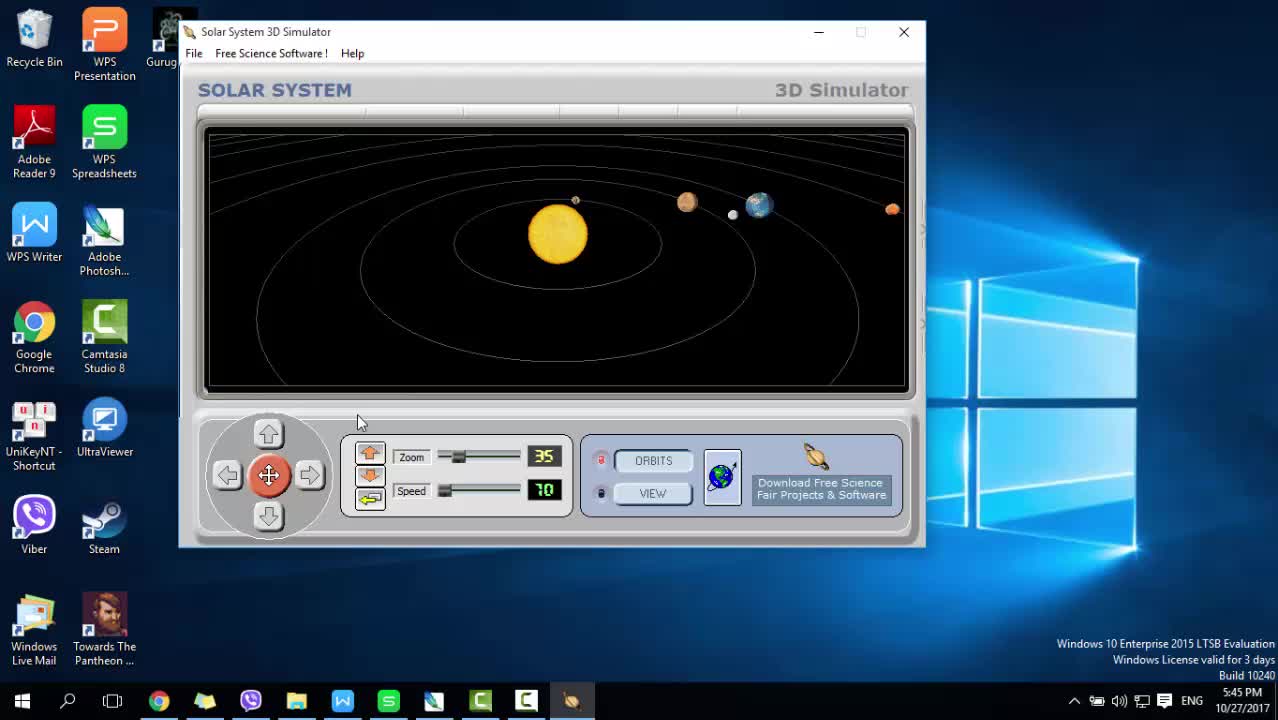
Task: Switch to Solar System Simulator taskbar button
Action: (x=572, y=701)
